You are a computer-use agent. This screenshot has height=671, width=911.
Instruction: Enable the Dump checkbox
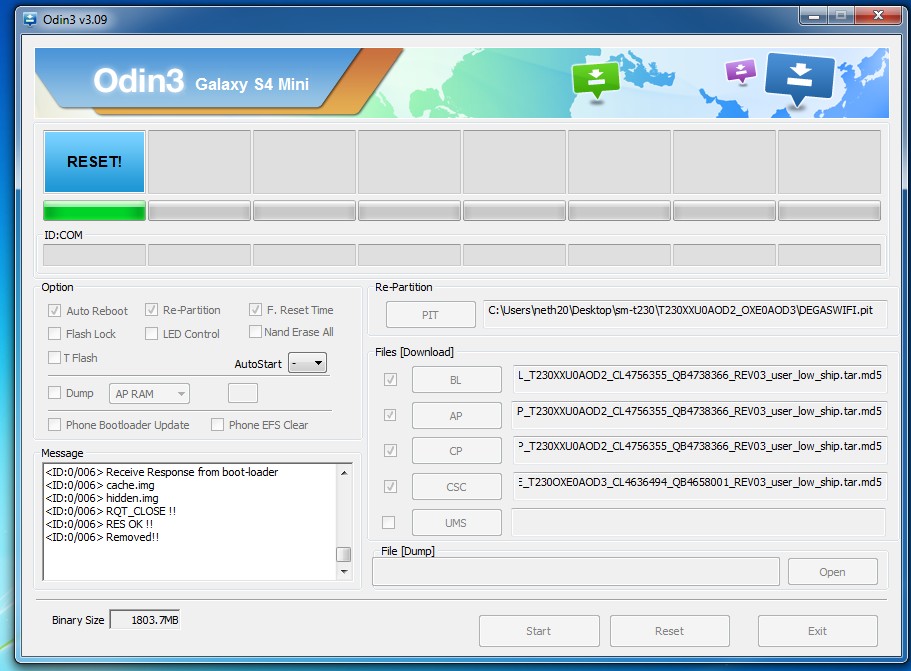pyautogui.click(x=55, y=393)
